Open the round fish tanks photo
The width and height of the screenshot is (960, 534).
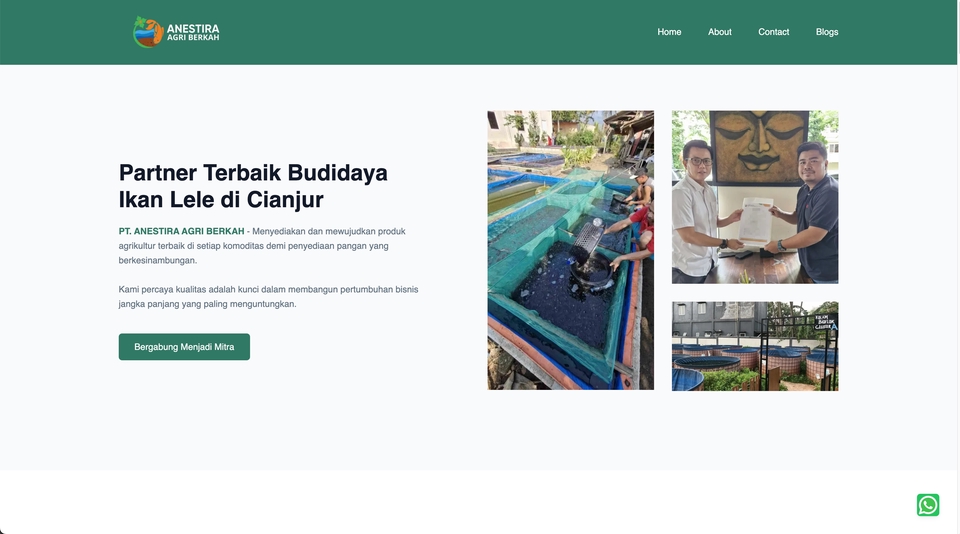click(x=755, y=346)
